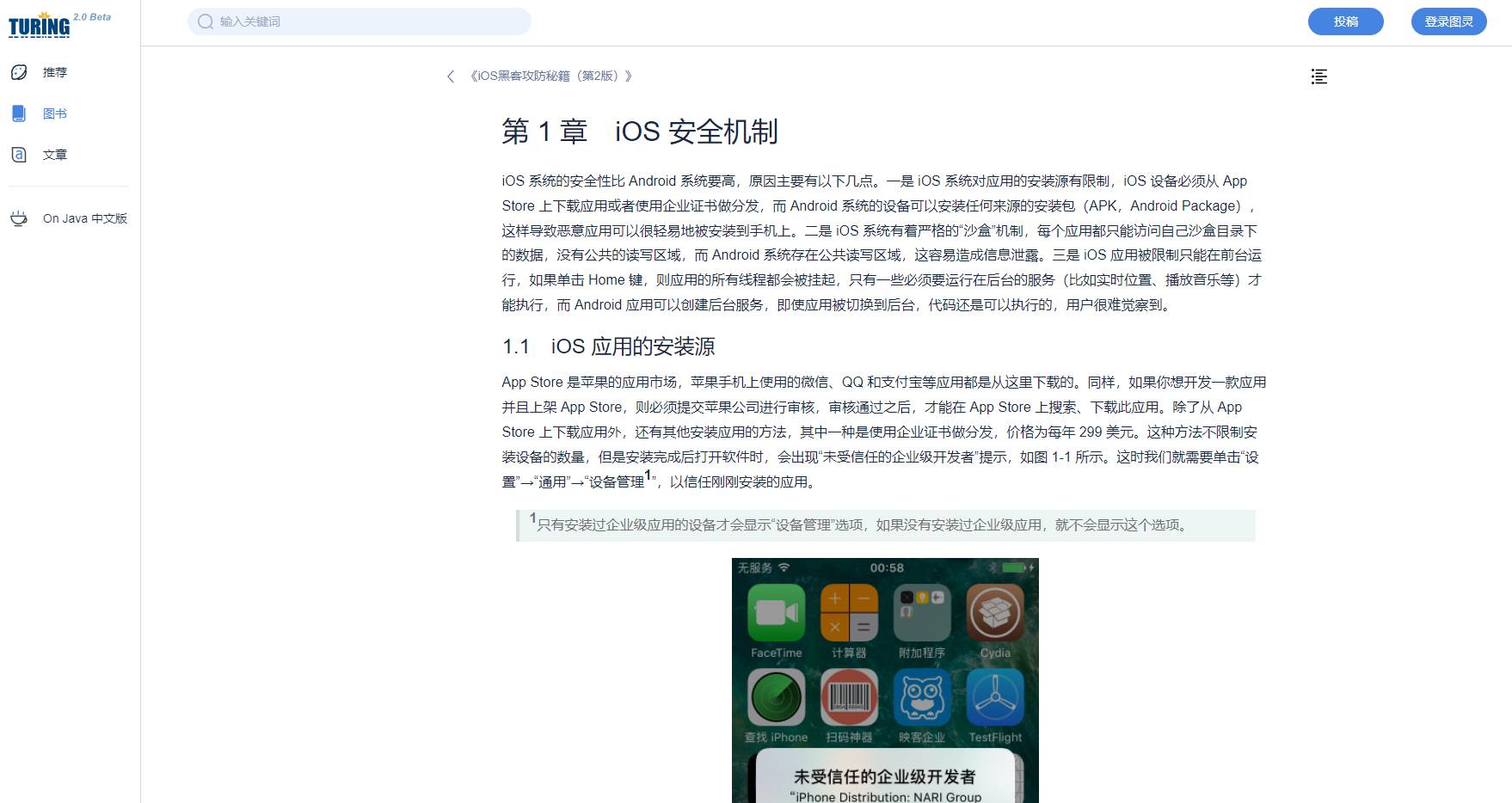Click Cydia icon in the figure
This screenshot has height=803, width=1512.
[x=995, y=612]
